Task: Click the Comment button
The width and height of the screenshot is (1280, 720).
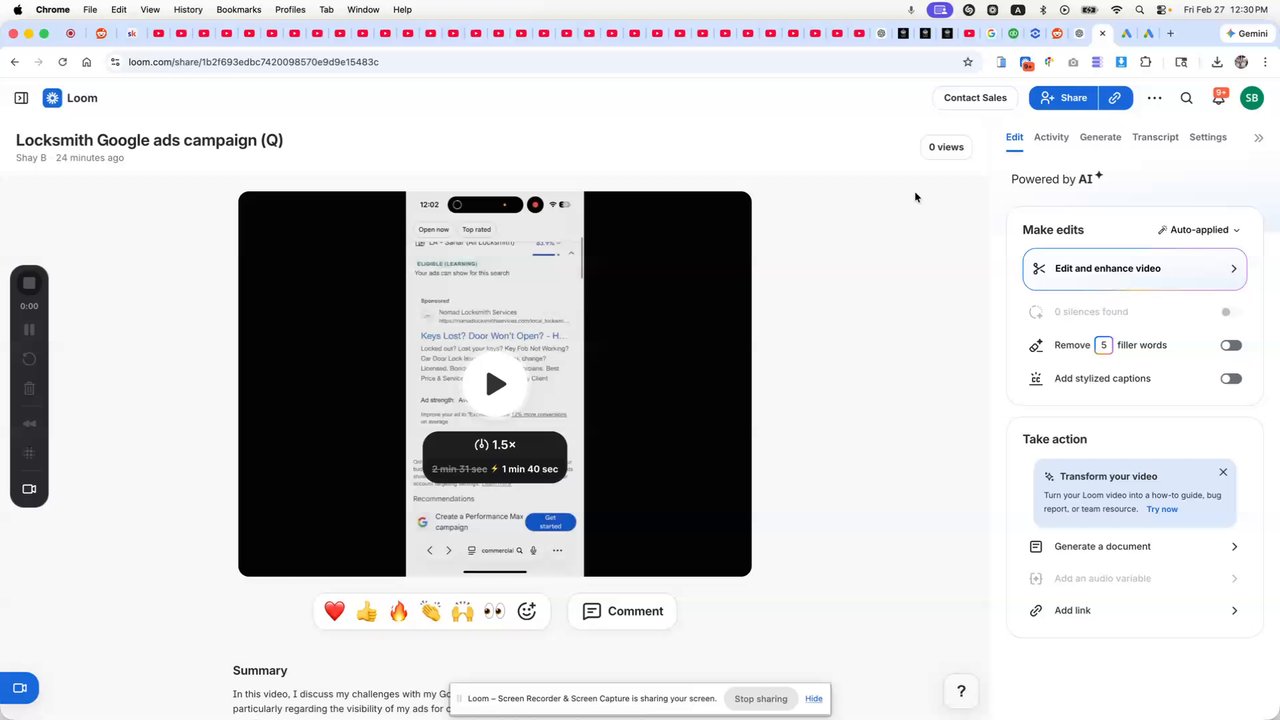Action: click(622, 611)
